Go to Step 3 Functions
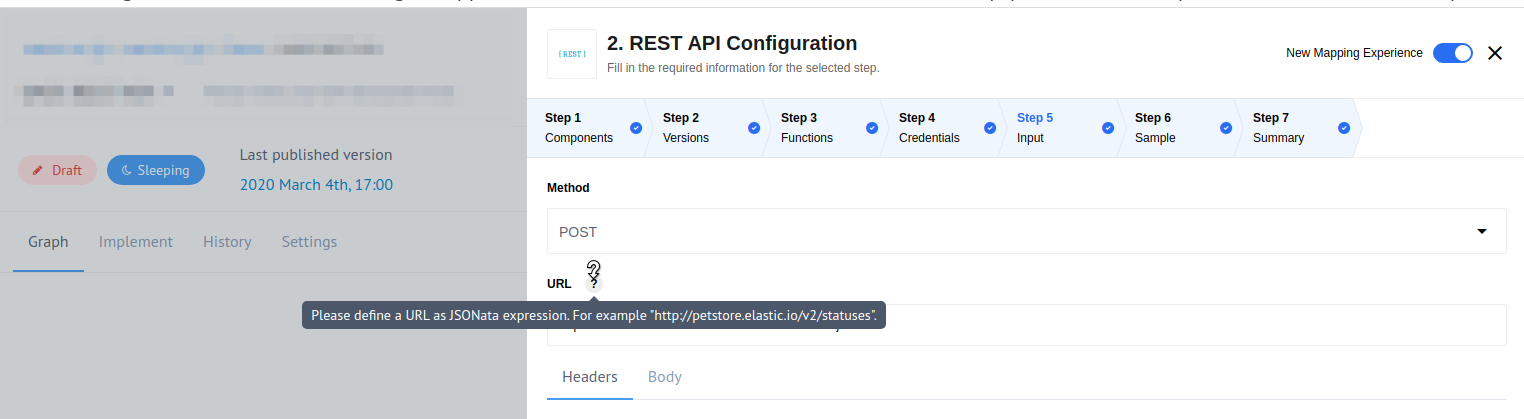 pos(813,128)
